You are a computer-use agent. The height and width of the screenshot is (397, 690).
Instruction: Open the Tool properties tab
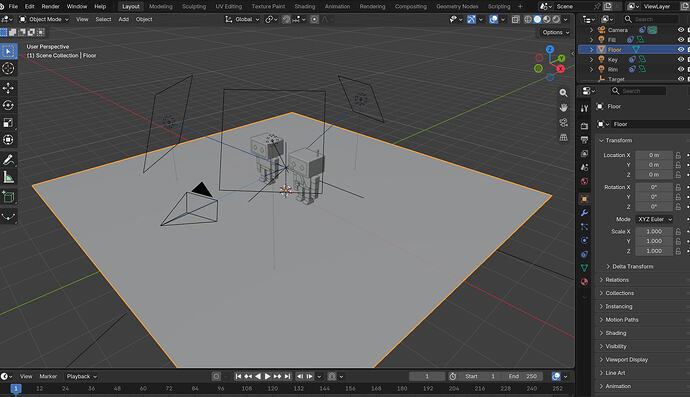click(584, 108)
